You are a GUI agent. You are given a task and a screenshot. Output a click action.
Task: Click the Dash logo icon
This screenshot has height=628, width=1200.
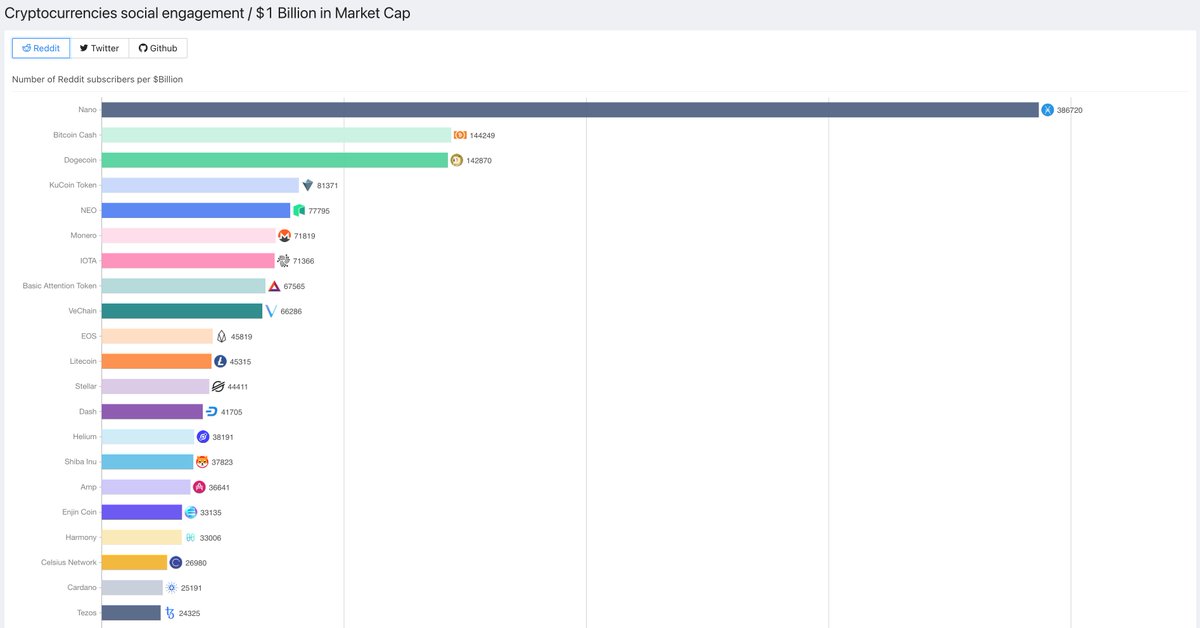click(x=211, y=411)
